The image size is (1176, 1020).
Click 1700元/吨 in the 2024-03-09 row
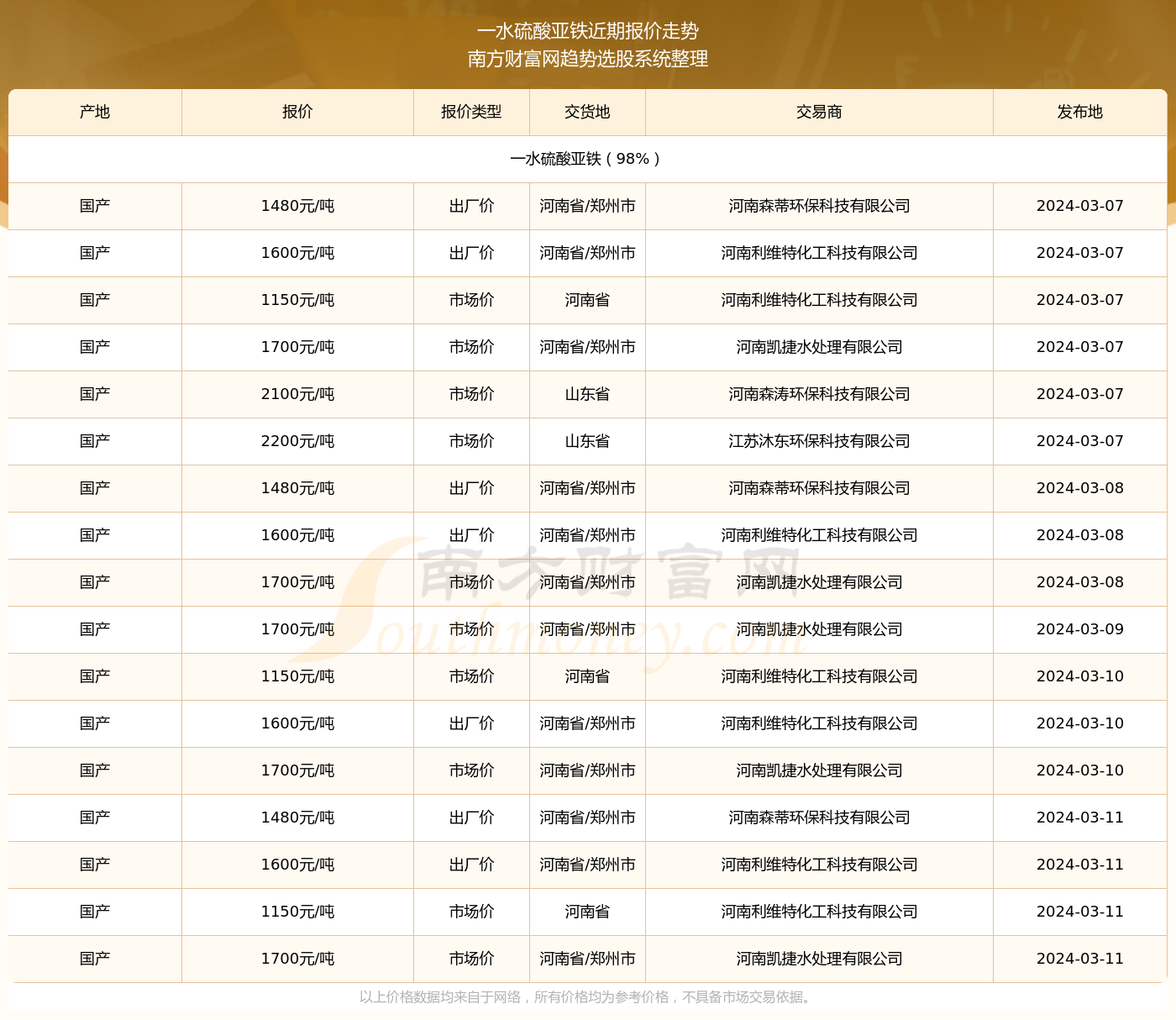(297, 629)
